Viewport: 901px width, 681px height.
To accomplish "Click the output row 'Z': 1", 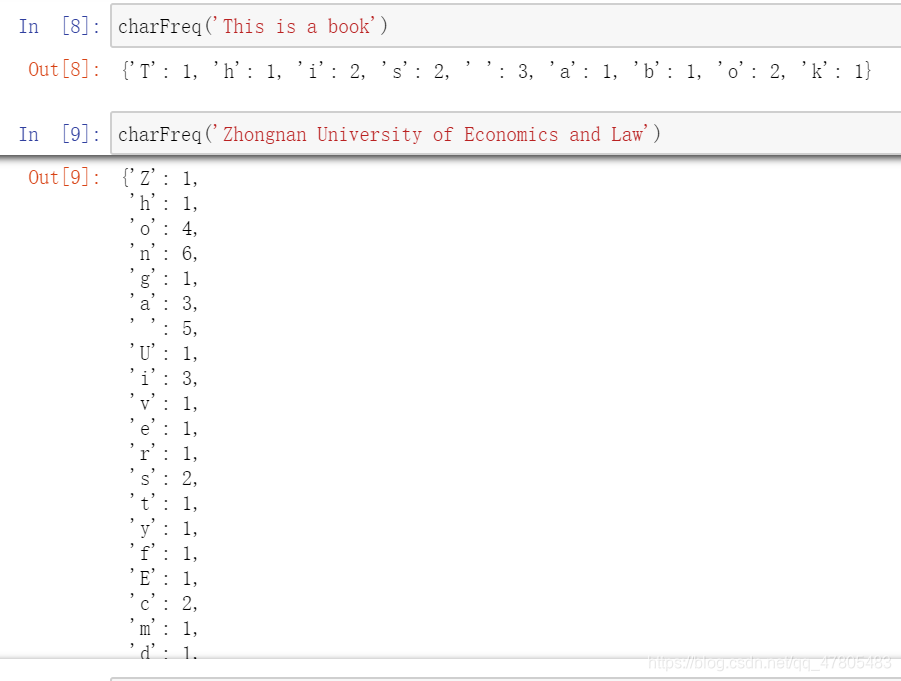I will point(160,178).
